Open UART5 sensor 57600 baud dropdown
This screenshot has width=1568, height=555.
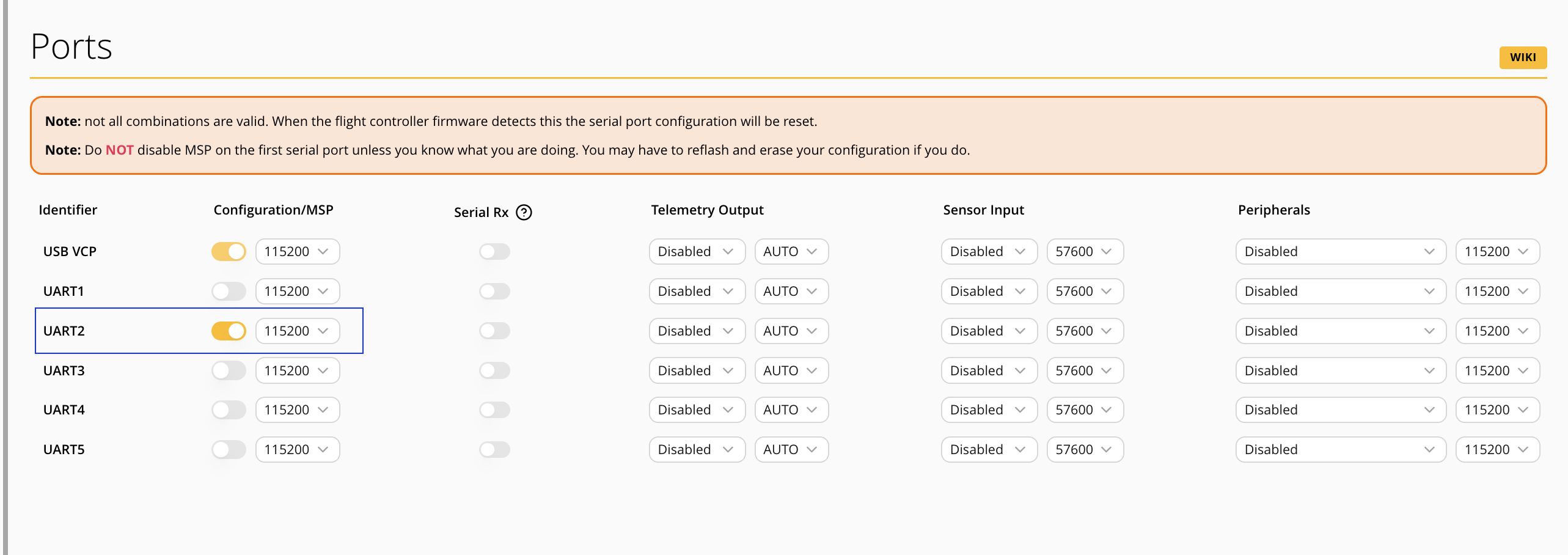tap(1085, 449)
